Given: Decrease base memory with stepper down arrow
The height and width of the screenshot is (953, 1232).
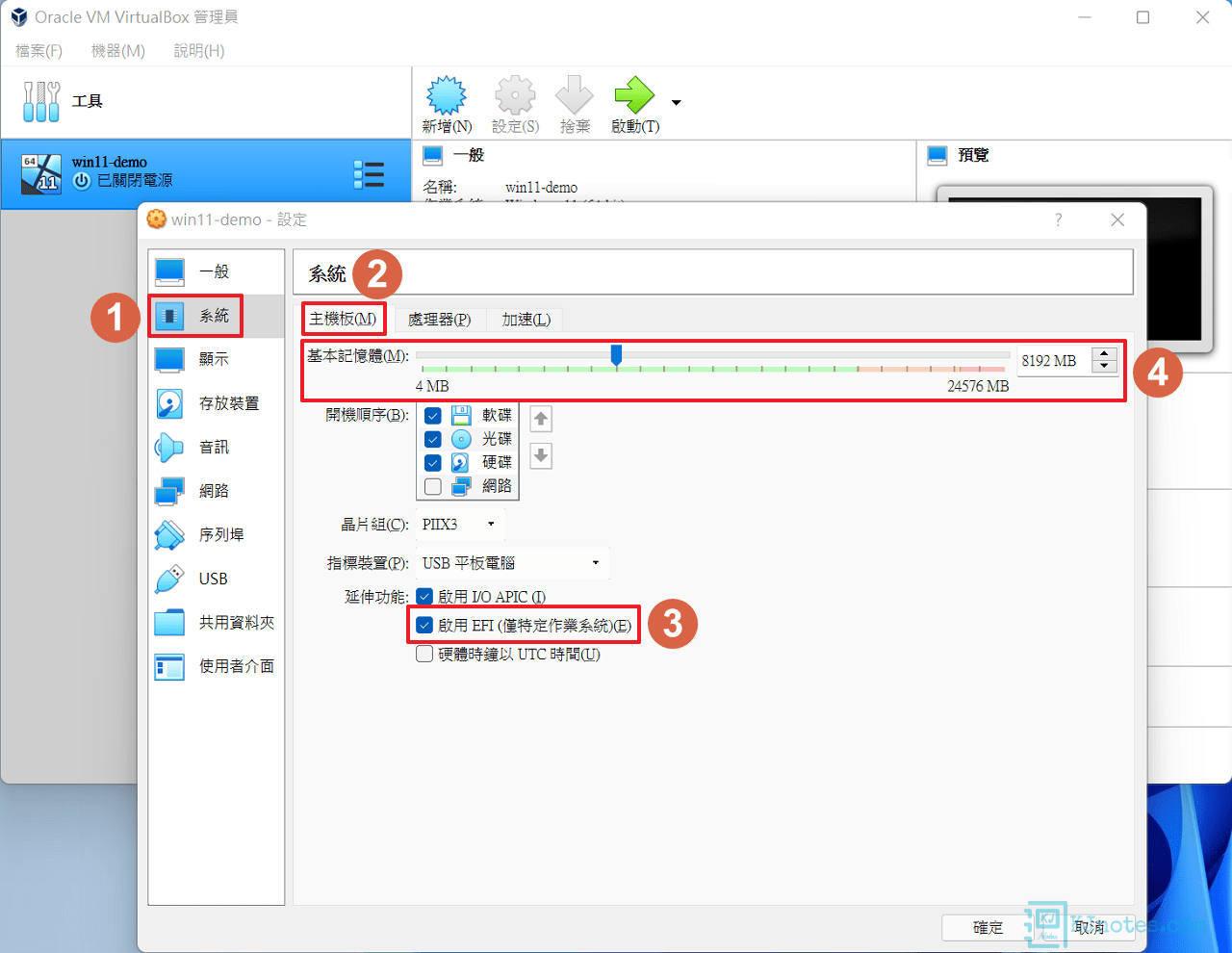Looking at the screenshot, I should pyautogui.click(x=1105, y=367).
